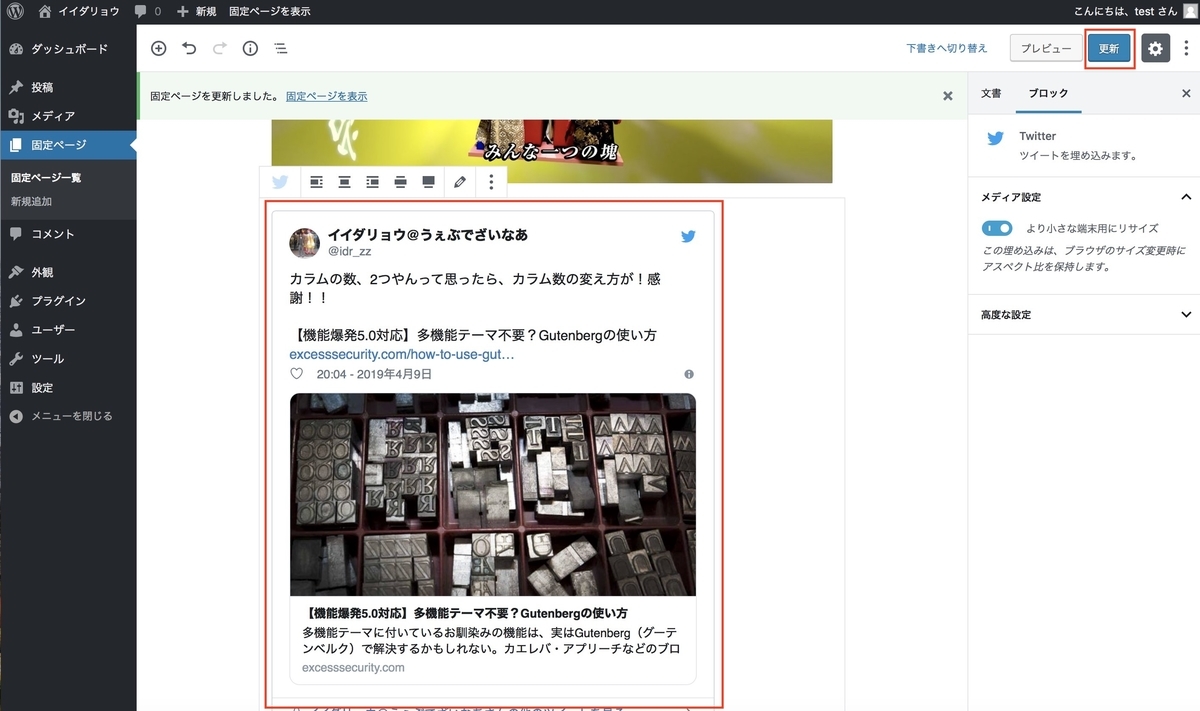Toggle より小さな端末用にリサイズ switch
Image resolution: width=1200 pixels, height=711 pixels.
point(997,228)
